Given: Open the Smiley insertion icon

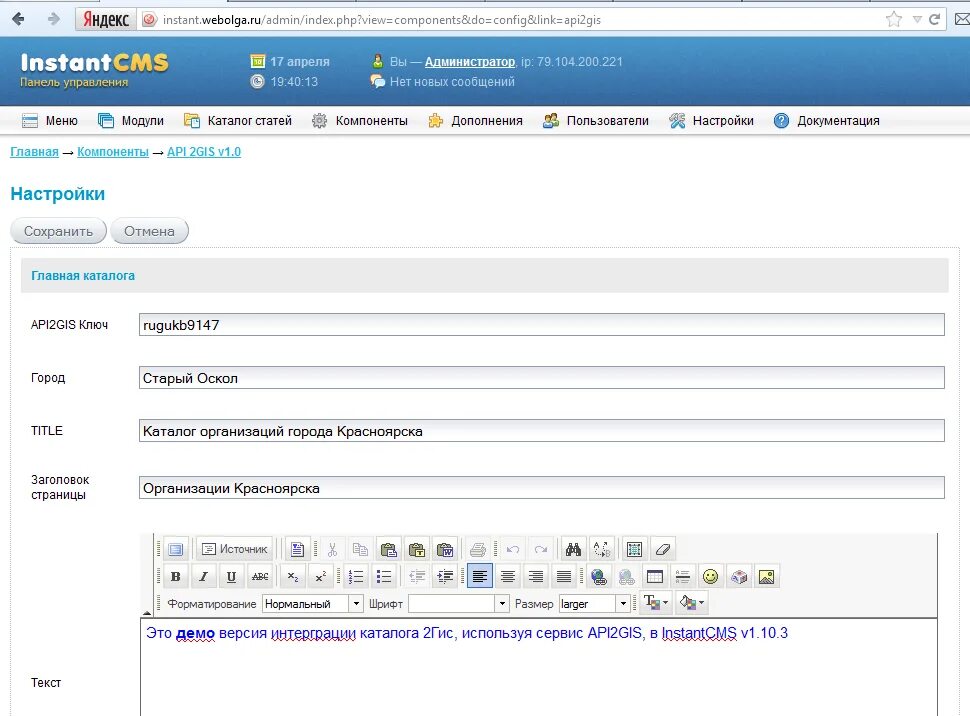Looking at the screenshot, I should [x=710, y=577].
